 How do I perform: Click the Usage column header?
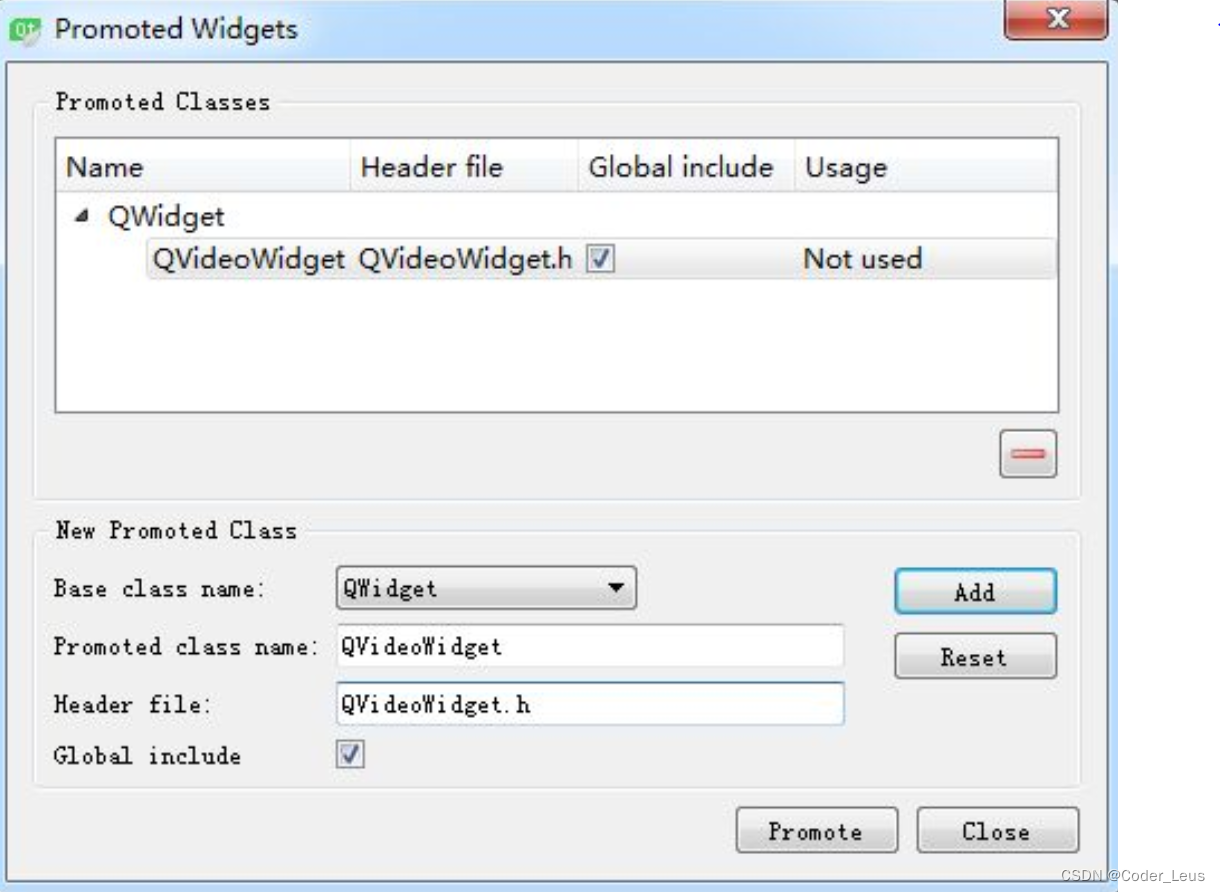[845, 167]
